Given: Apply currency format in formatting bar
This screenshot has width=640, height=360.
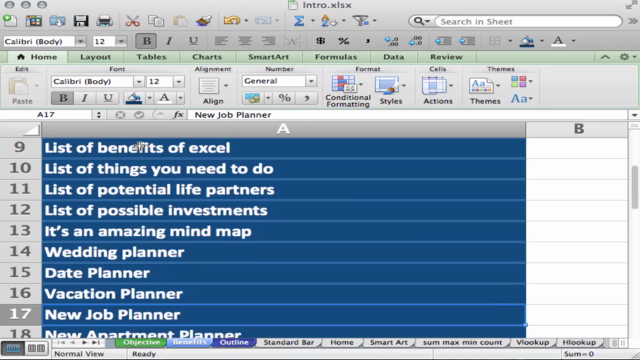Looking at the screenshot, I should click(320, 41).
